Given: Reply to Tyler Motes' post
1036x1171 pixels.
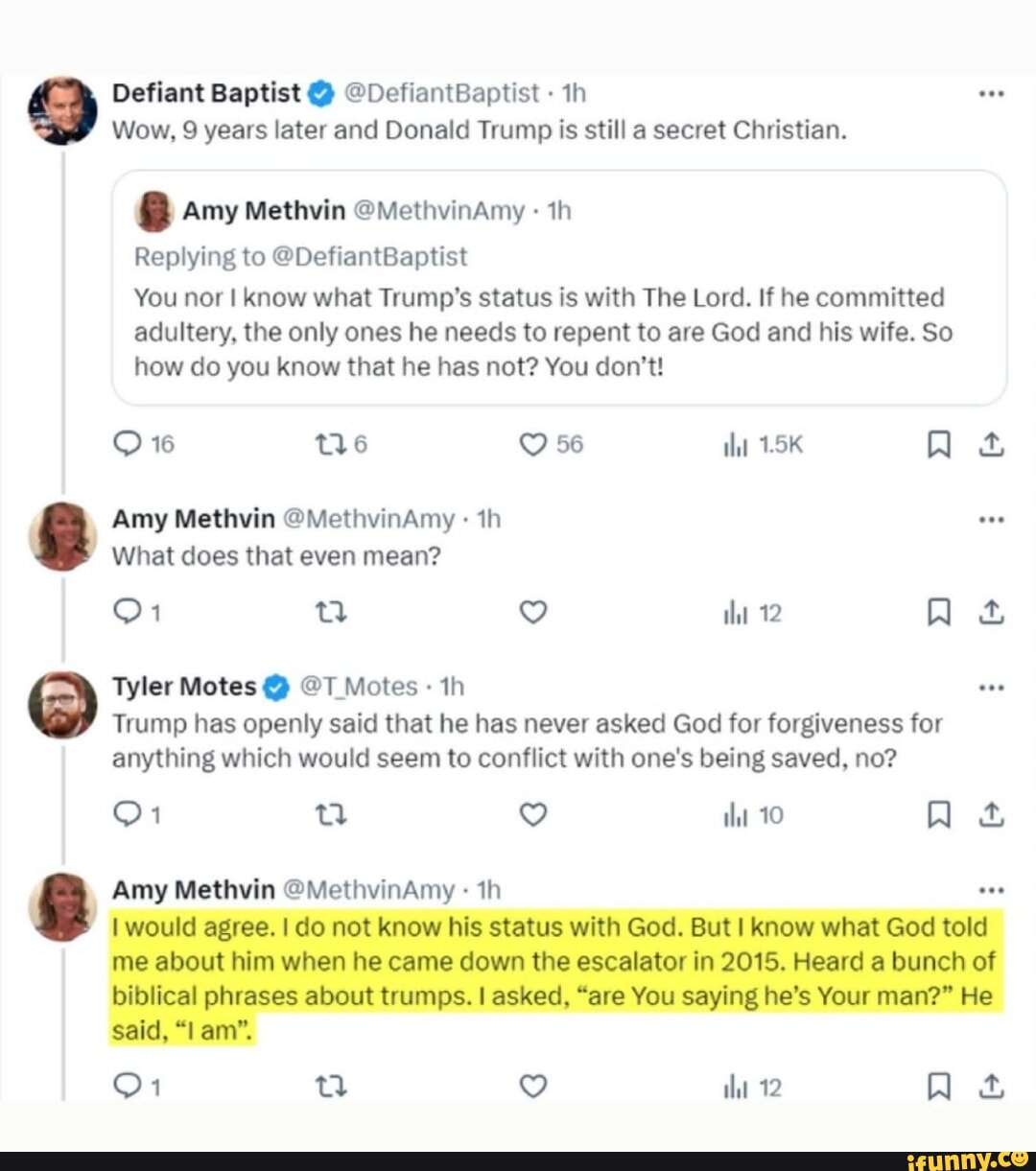Looking at the screenshot, I should [127, 815].
